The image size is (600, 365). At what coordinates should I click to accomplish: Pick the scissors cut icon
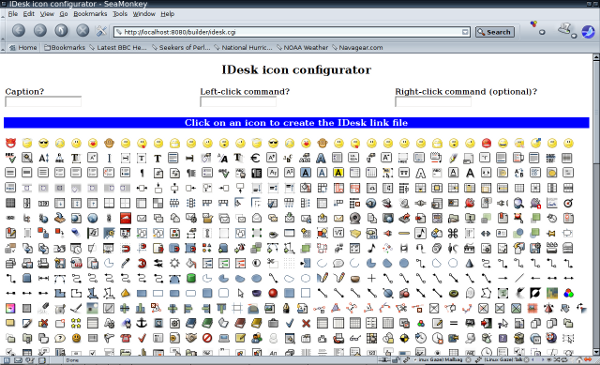pyautogui.click(x=273, y=263)
